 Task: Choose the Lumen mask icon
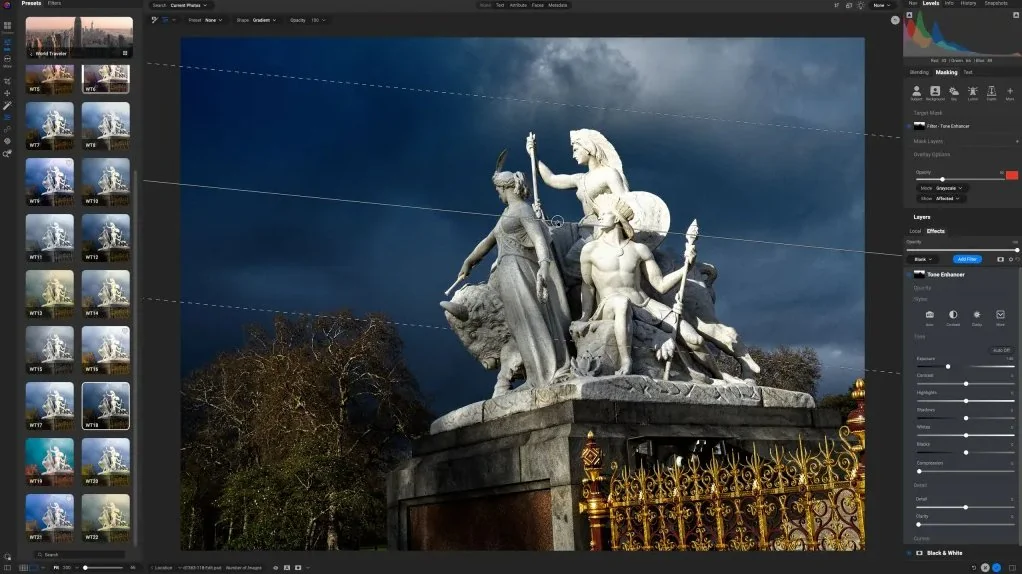coord(972,92)
